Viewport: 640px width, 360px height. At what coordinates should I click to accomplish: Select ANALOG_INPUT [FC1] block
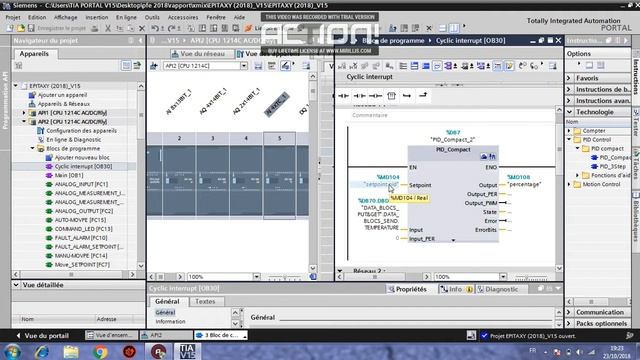[x=81, y=184]
